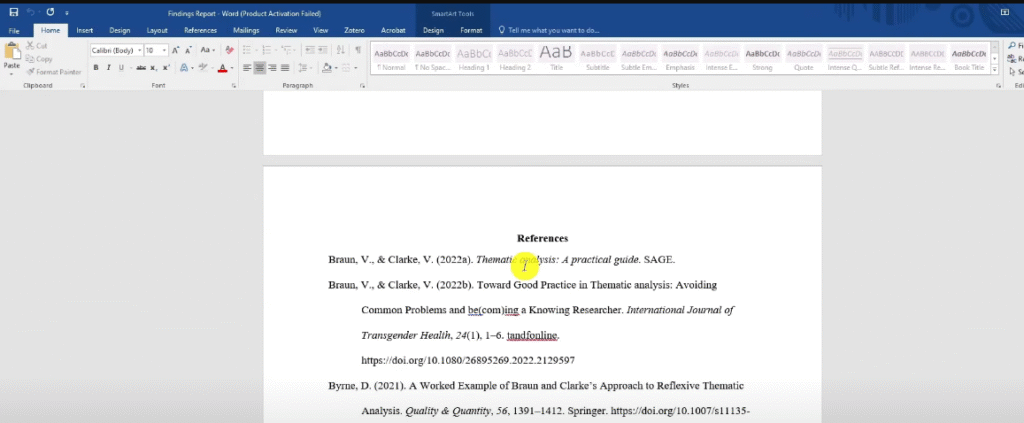Expand the Paste options arrow
Image resolution: width=1024 pixels, height=423 pixels.
coord(12,73)
